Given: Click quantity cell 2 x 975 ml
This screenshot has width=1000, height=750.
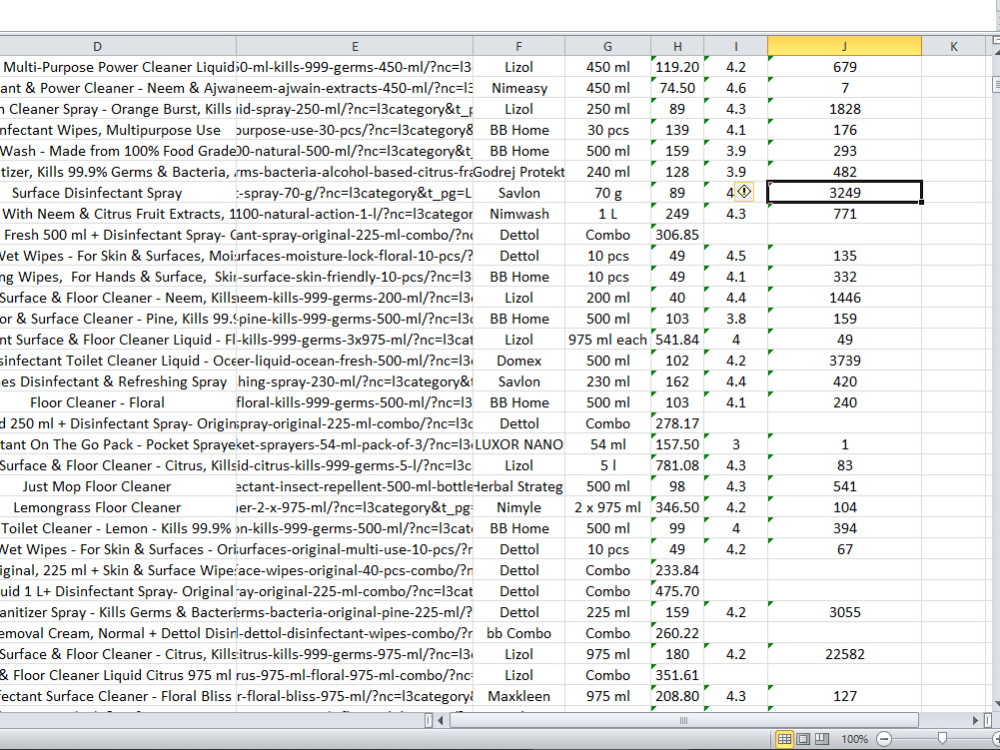Looking at the screenshot, I should tap(607, 508).
